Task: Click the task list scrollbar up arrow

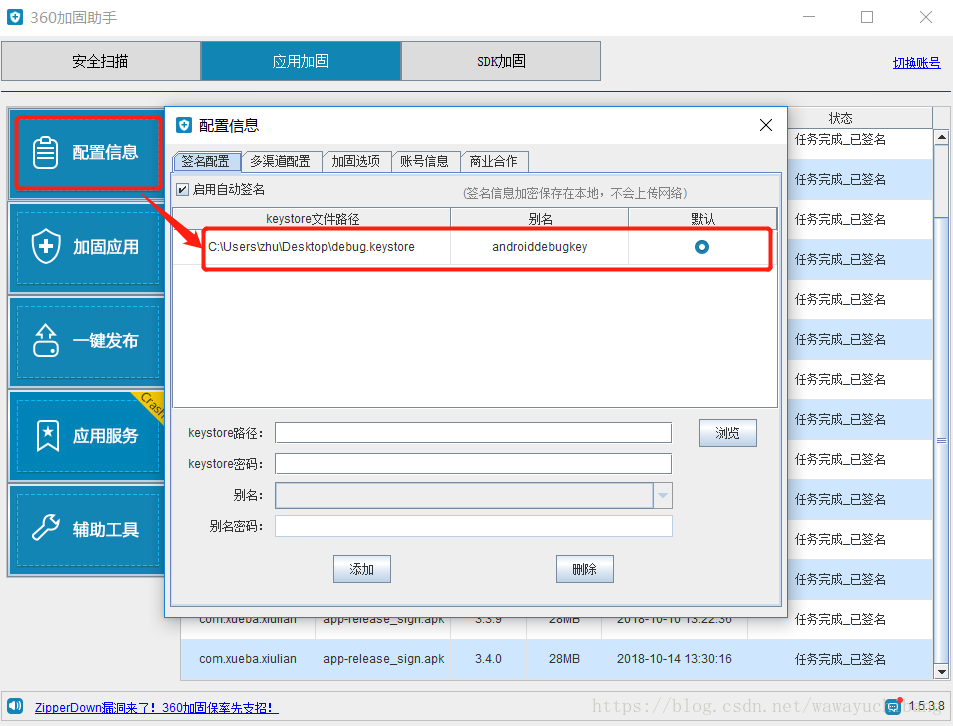Action: (941, 137)
